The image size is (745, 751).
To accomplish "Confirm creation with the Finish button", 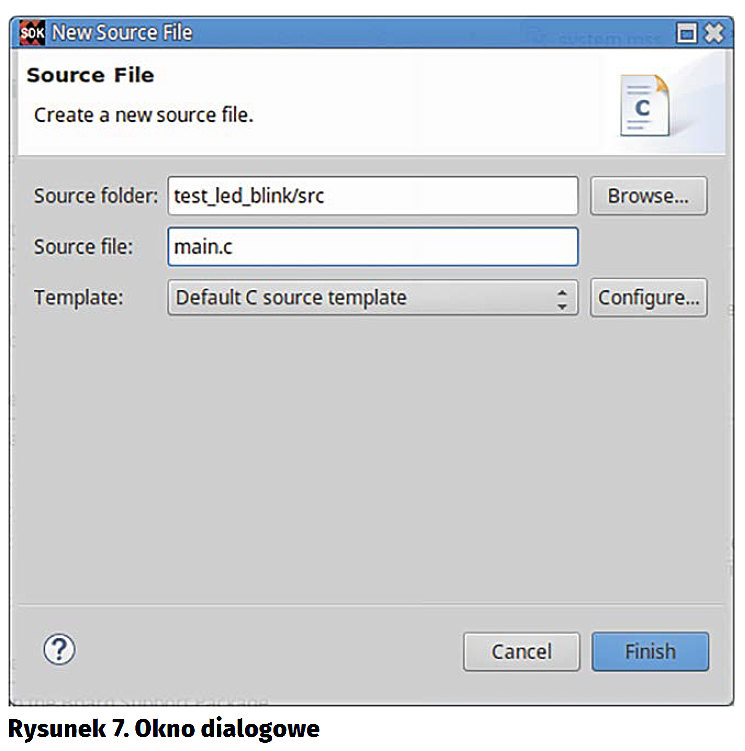I will [x=650, y=652].
